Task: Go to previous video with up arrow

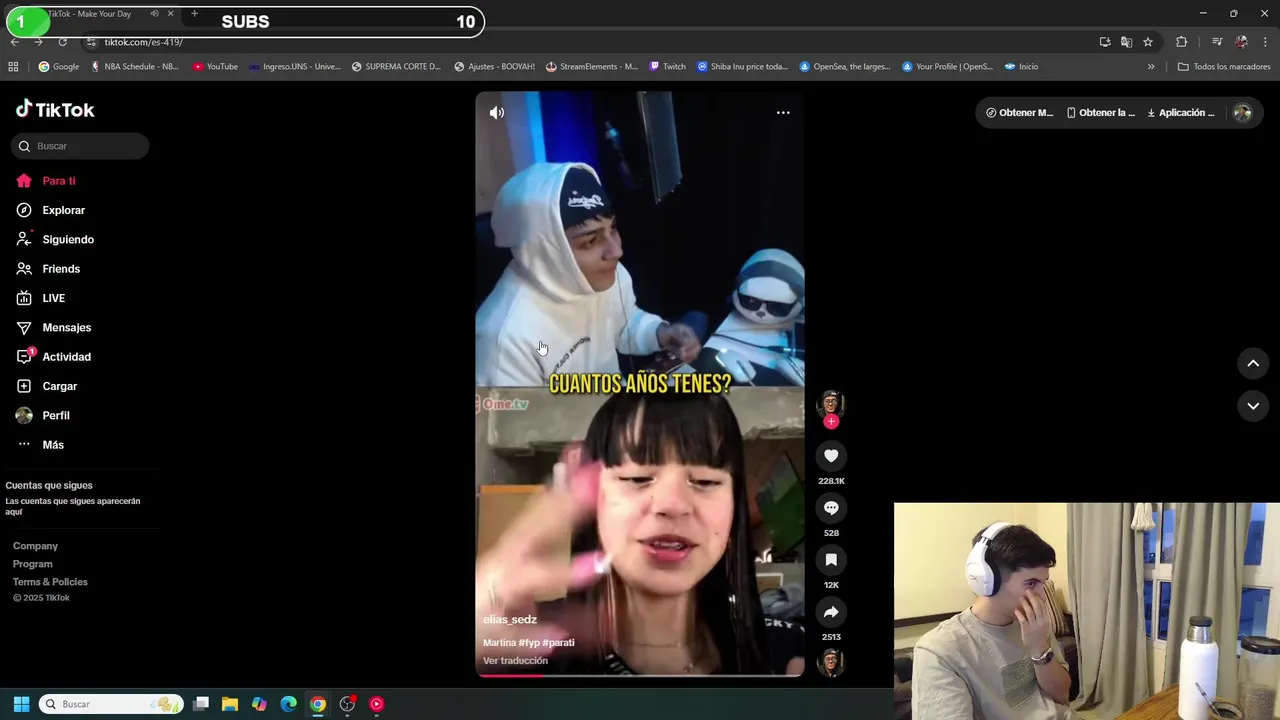Action: [x=1253, y=364]
